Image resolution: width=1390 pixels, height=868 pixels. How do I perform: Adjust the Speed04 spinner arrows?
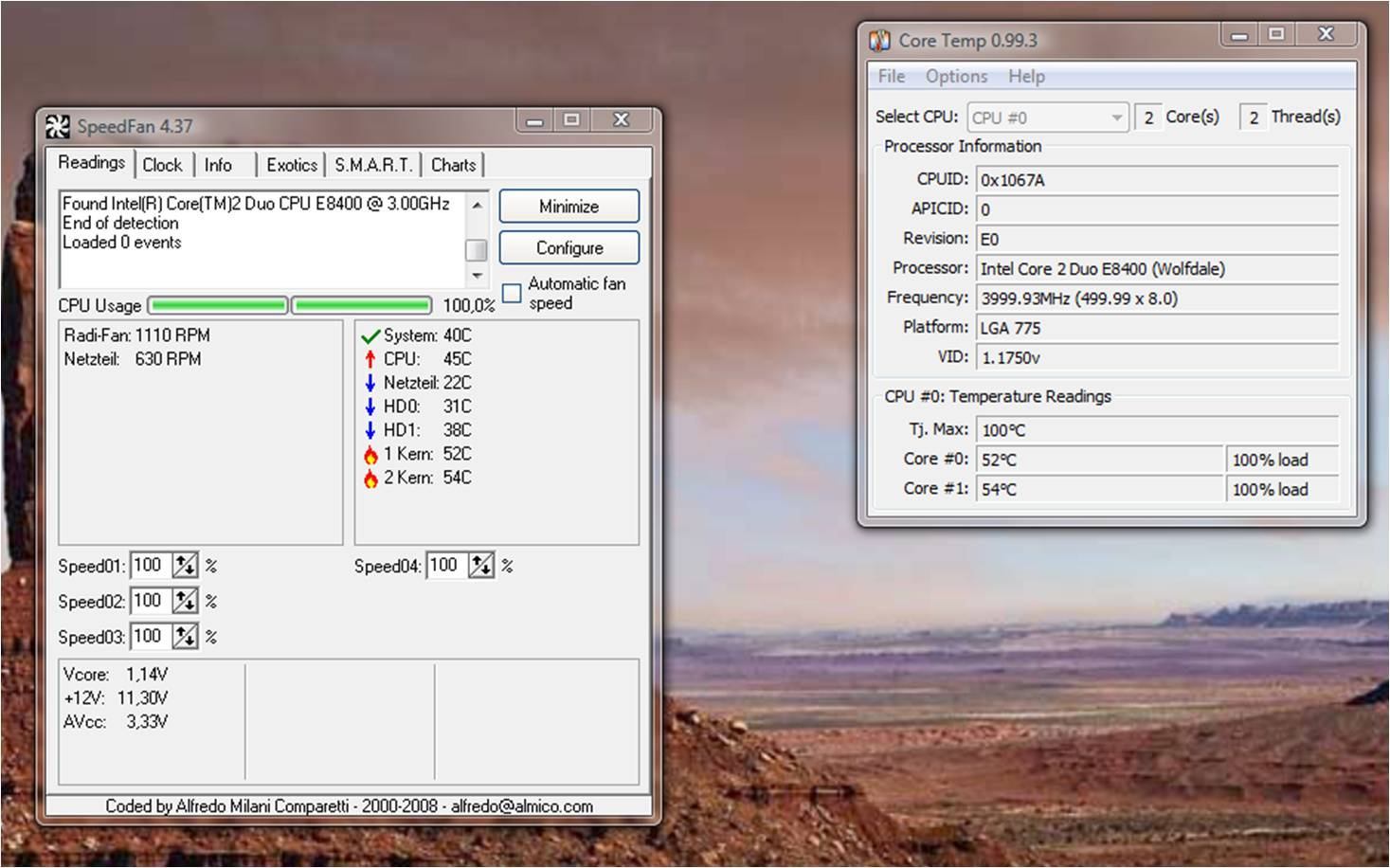click(481, 566)
